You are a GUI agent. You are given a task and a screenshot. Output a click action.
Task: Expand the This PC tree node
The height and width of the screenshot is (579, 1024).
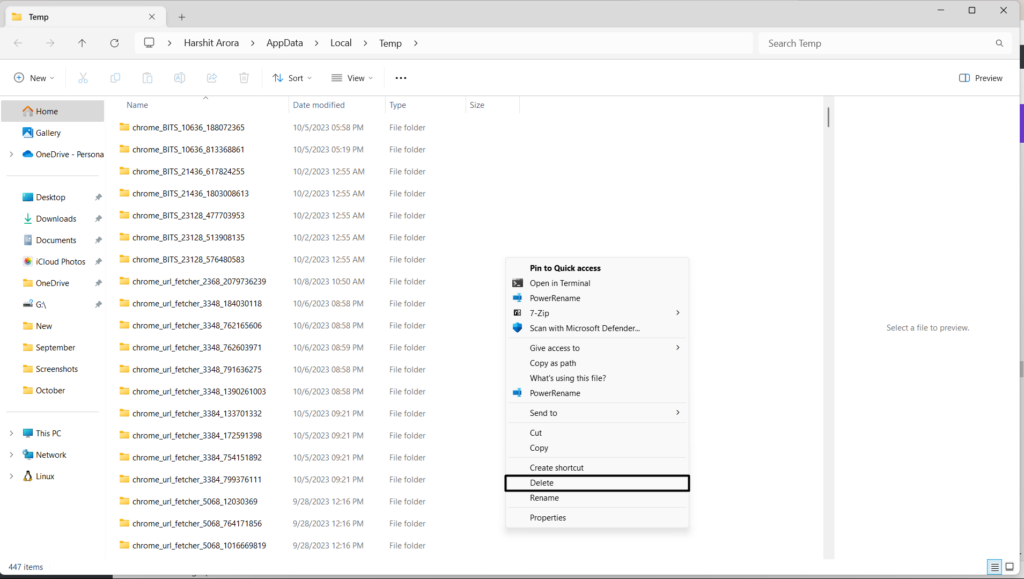coord(11,433)
